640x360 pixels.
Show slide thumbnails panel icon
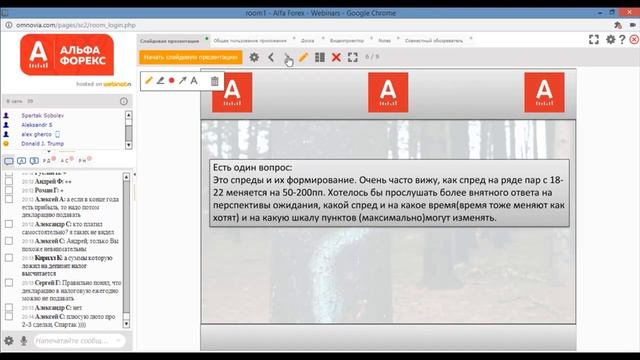point(320,57)
